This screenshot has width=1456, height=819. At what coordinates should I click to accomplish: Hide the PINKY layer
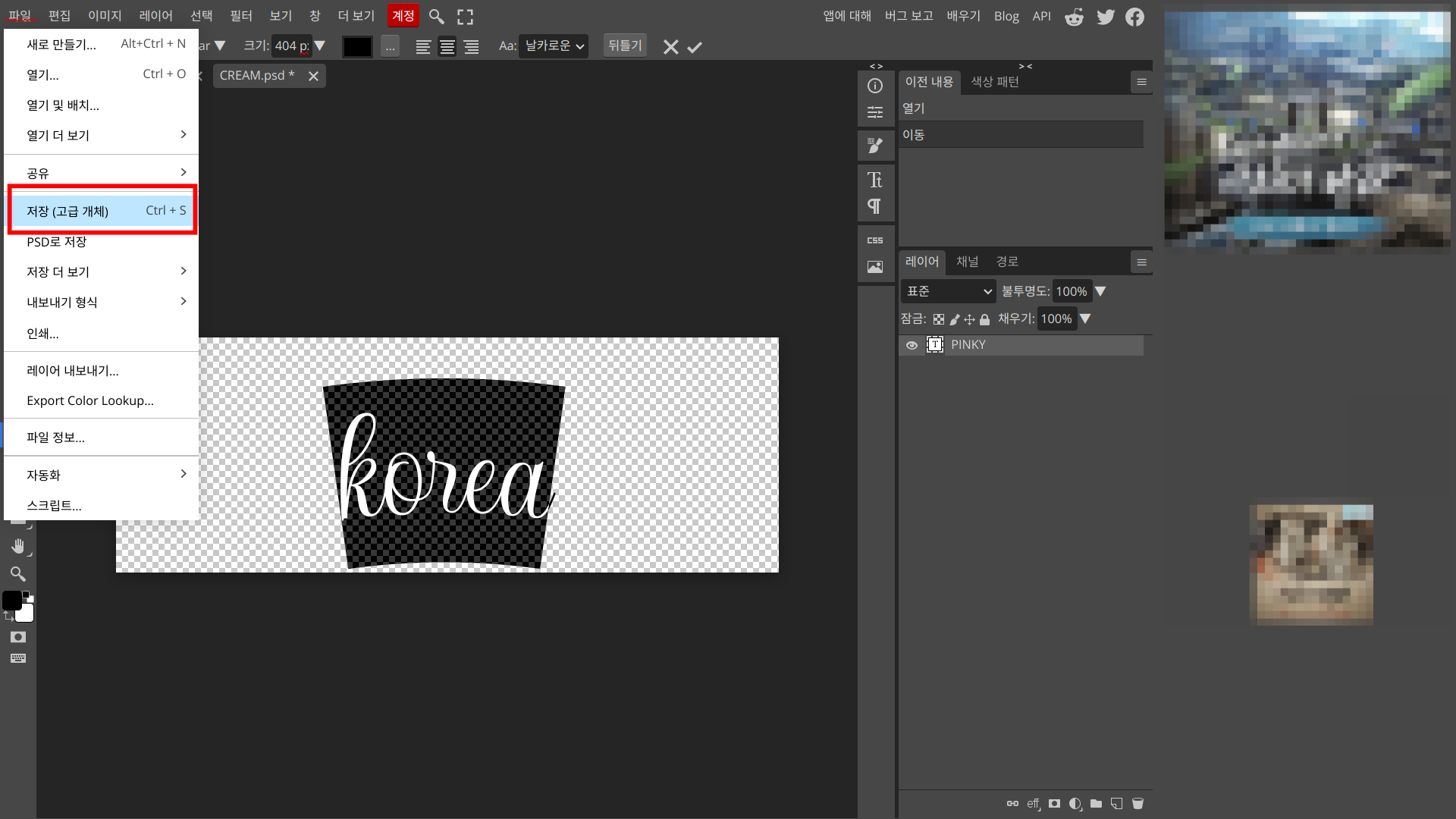pyautogui.click(x=912, y=345)
